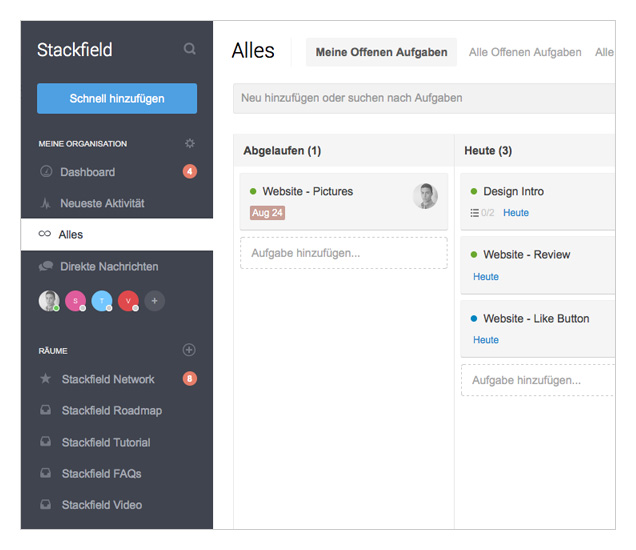The image size is (636, 550).
Task: Switch to Alle Offenen Aufgaben tab
Action: pos(525,52)
